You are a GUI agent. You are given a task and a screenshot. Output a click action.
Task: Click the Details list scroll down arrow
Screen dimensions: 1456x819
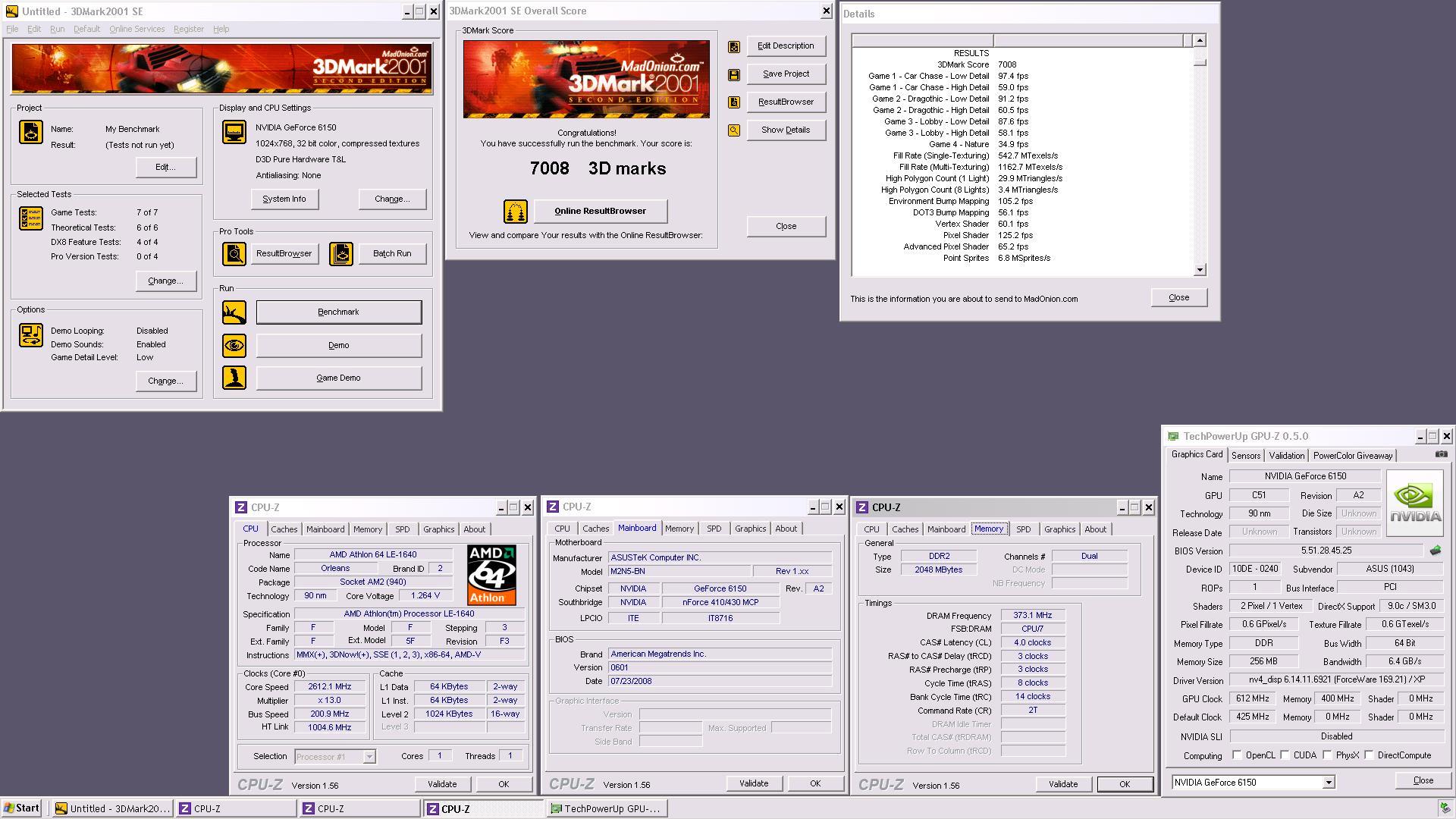[1200, 270]
